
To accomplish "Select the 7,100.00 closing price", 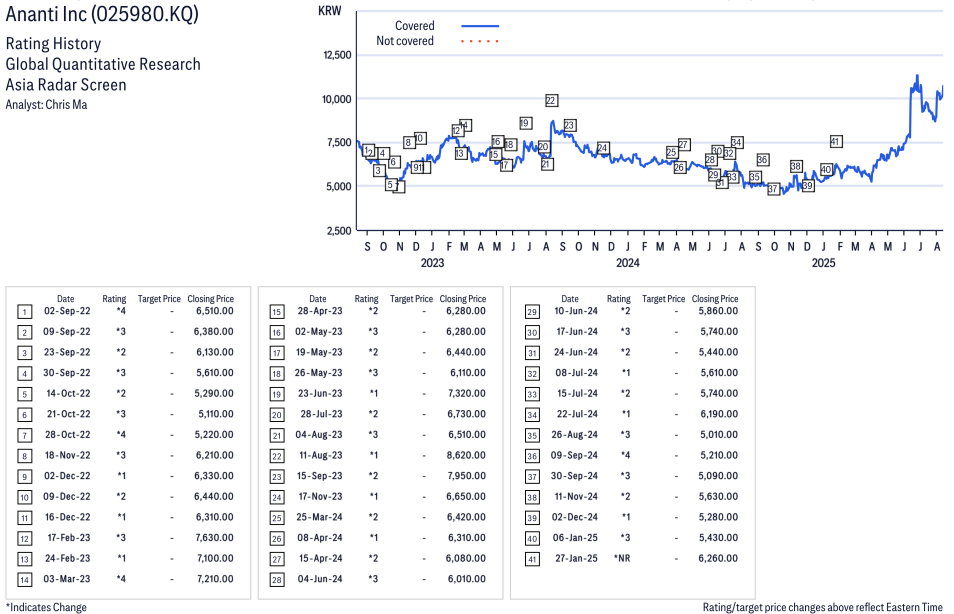I will [215, 558].
